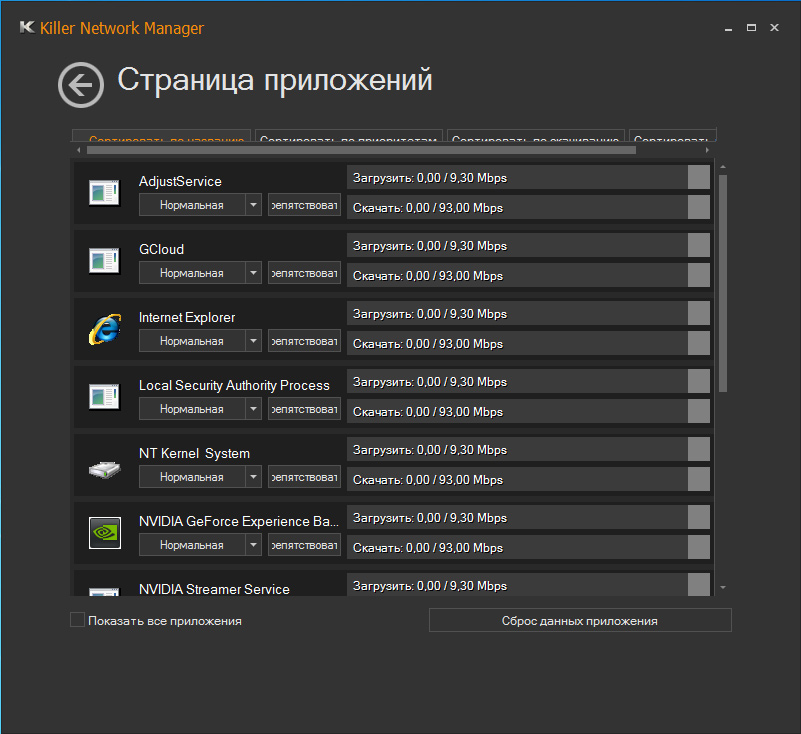Click the NT Kernel System Загрузить slider
Image resolution: width=801 pixels, height=734 pixels.
point(528,449)
